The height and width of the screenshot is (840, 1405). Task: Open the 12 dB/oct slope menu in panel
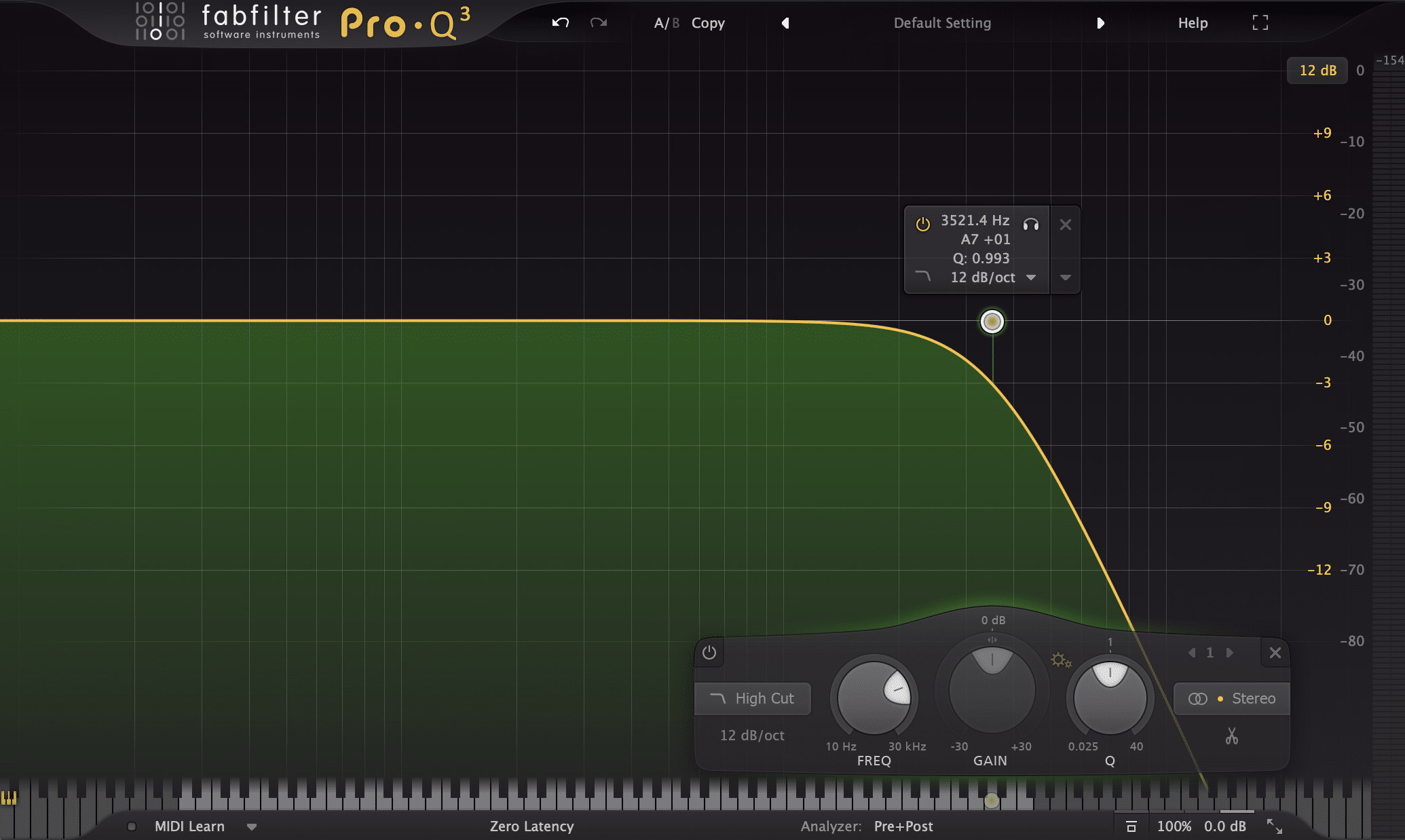(752, 736)
